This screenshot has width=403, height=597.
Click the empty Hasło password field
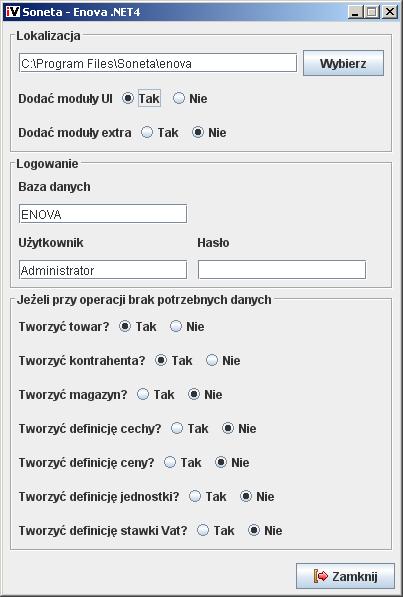point(282,270)
